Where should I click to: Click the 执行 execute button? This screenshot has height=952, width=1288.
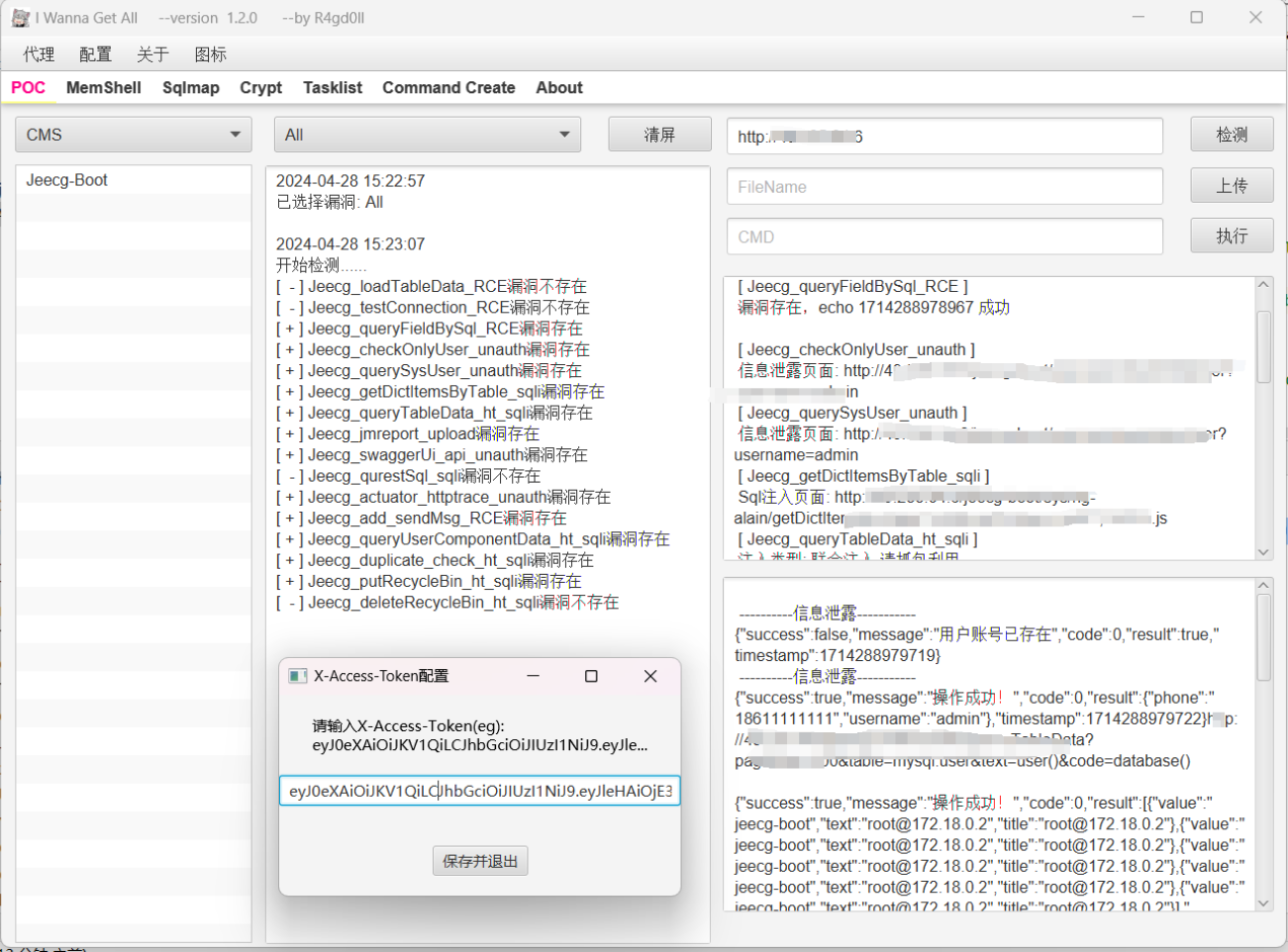1231,236
